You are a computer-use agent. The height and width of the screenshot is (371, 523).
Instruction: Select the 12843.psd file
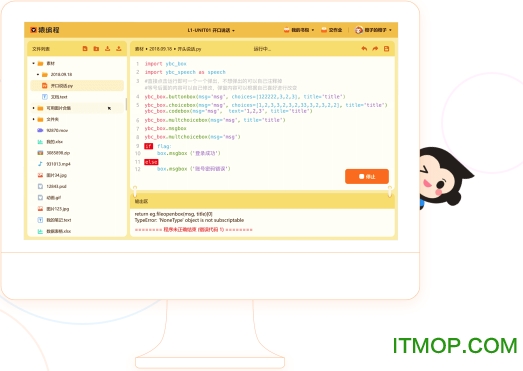pyautogui.click(x=52, y=187)
